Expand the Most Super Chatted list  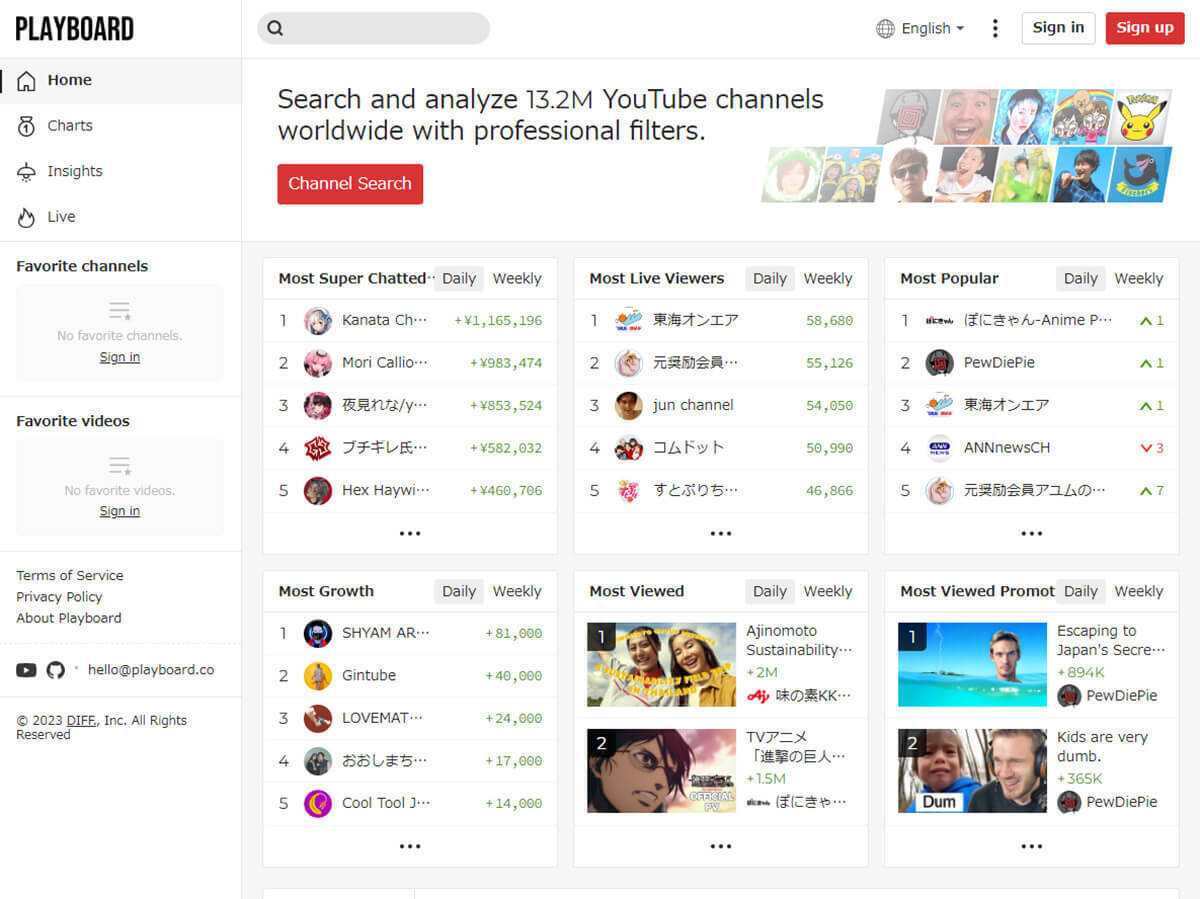click(x=410, y=534)
